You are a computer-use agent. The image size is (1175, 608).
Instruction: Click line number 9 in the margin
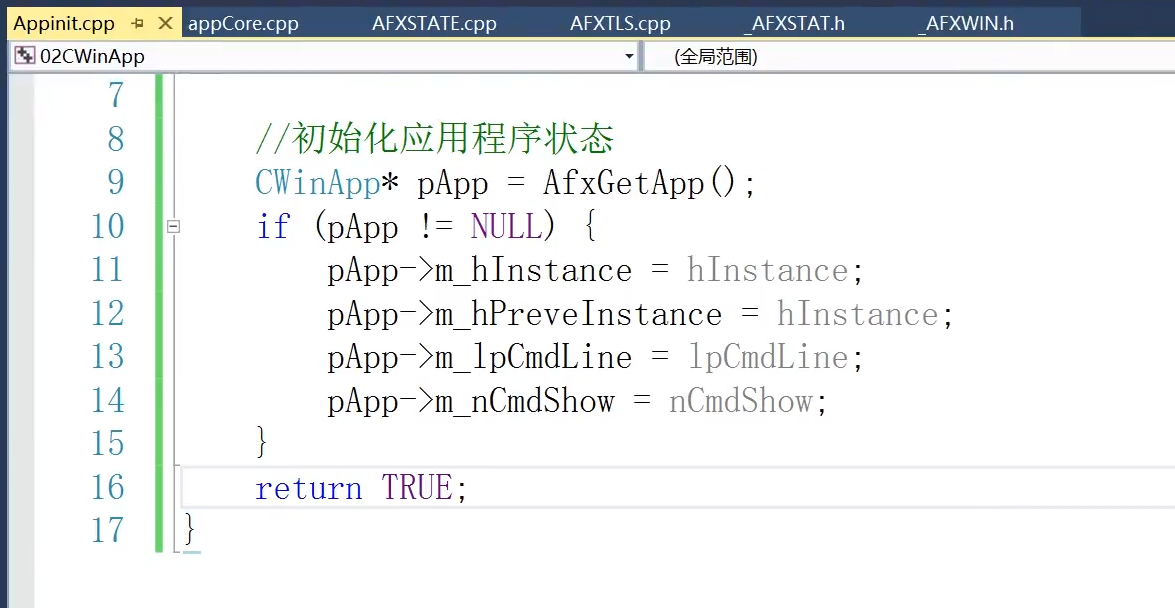click(x=115, y=182)
